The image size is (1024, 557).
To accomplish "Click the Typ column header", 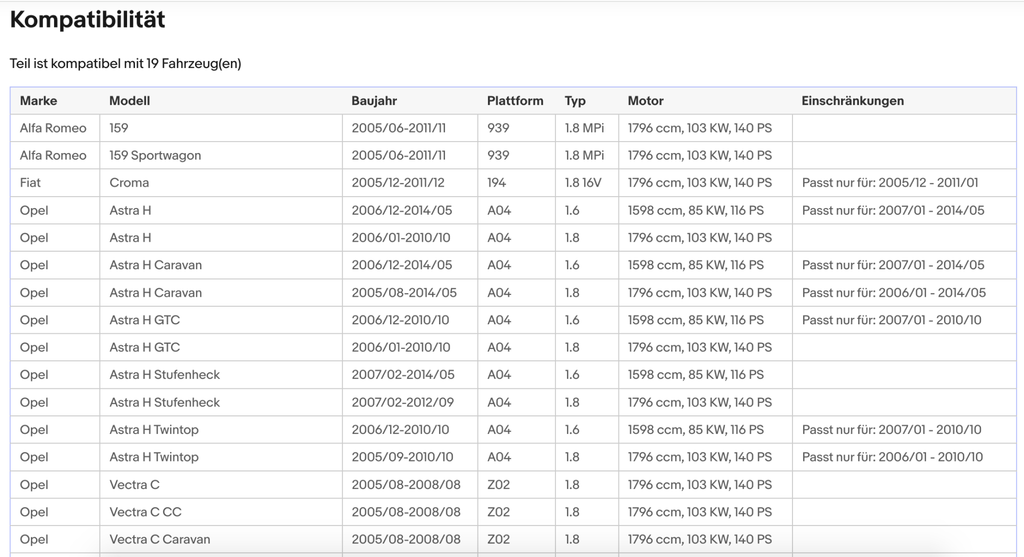I will [575, 101].
